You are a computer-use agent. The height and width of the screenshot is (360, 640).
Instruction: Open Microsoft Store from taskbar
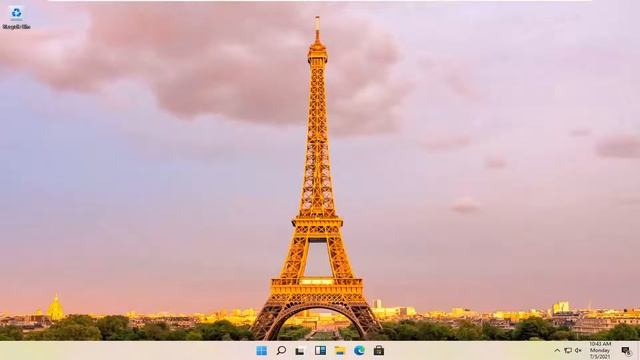[x=379, y=351]
